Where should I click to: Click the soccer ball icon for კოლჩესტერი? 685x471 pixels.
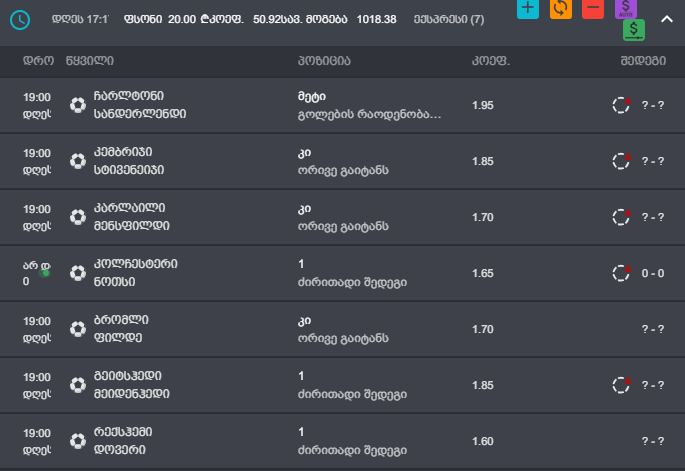coord(78,273)
